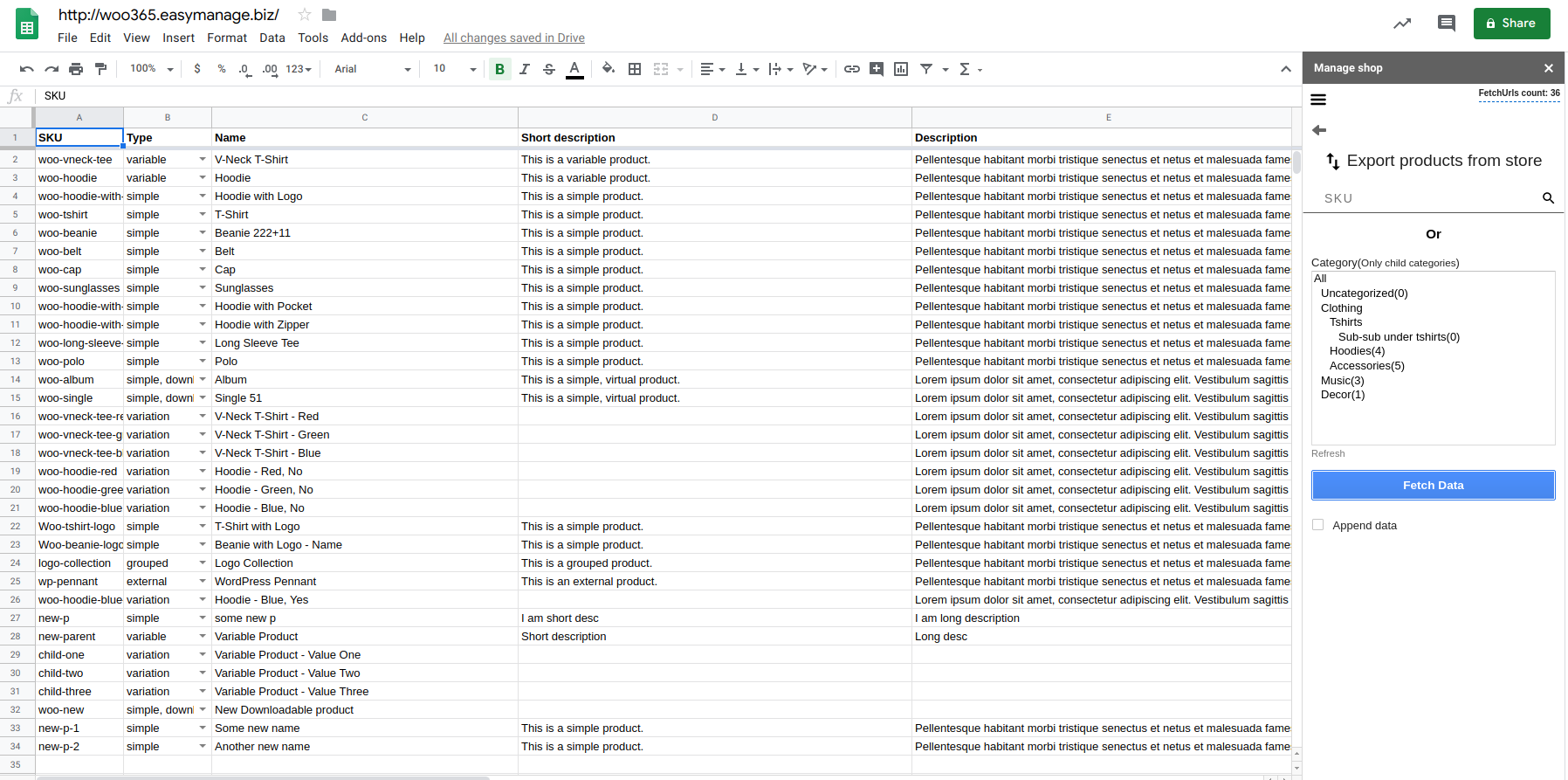
Task: Focus the SKU search field
Action: (1429, 198)
